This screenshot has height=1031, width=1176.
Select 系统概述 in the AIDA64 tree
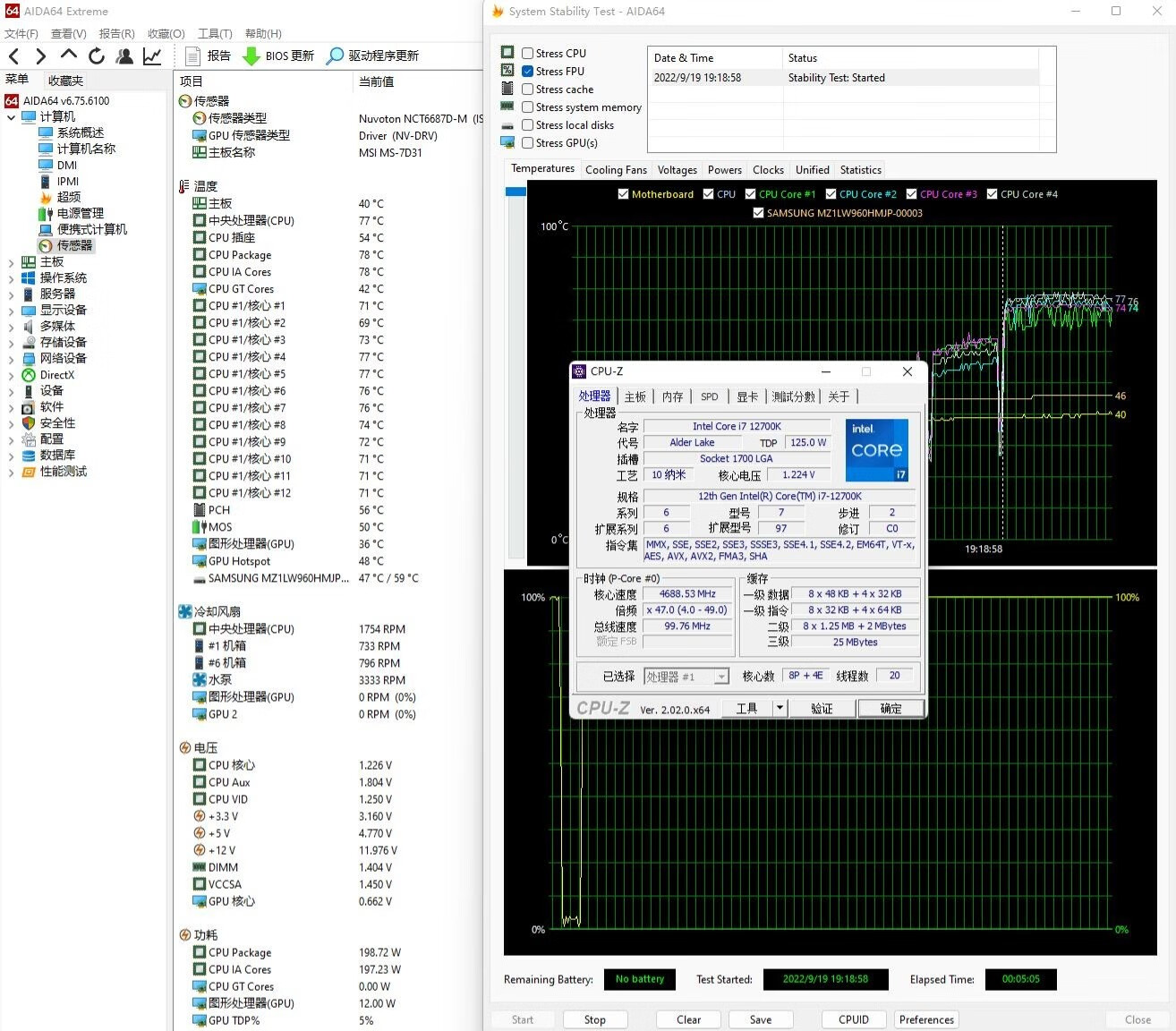(72, 132)
